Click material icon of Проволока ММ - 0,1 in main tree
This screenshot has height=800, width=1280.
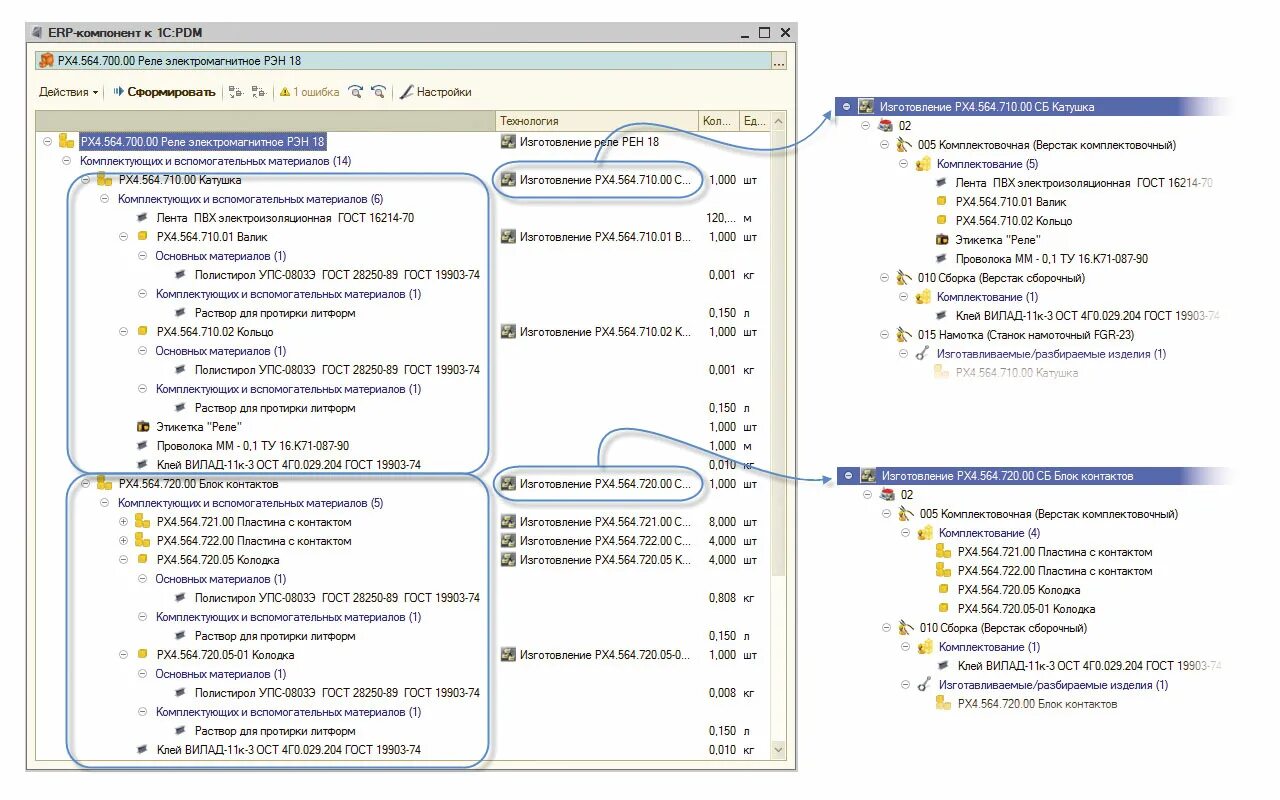tap(142, 446)
